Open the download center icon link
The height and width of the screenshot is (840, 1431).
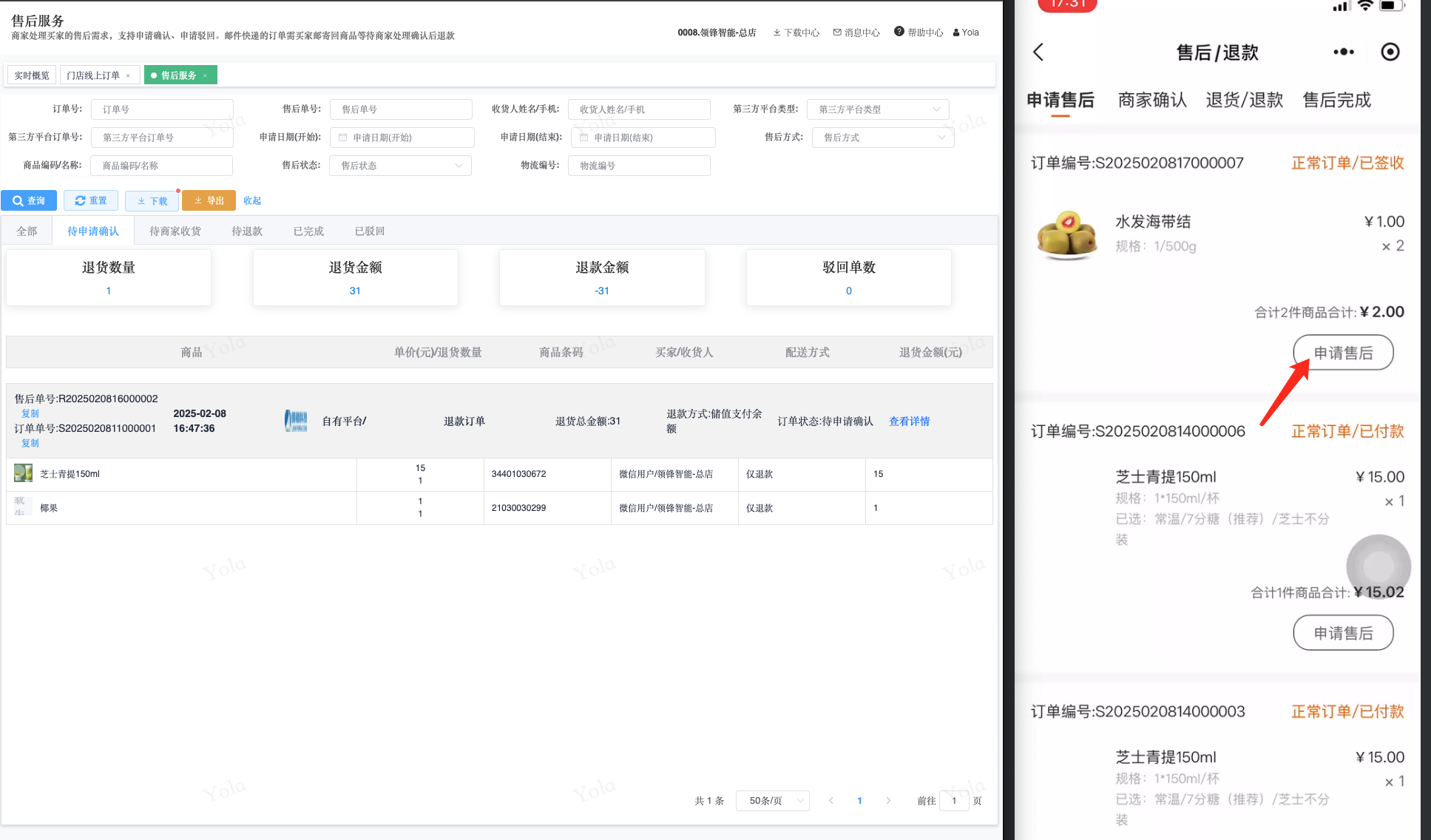777,33
